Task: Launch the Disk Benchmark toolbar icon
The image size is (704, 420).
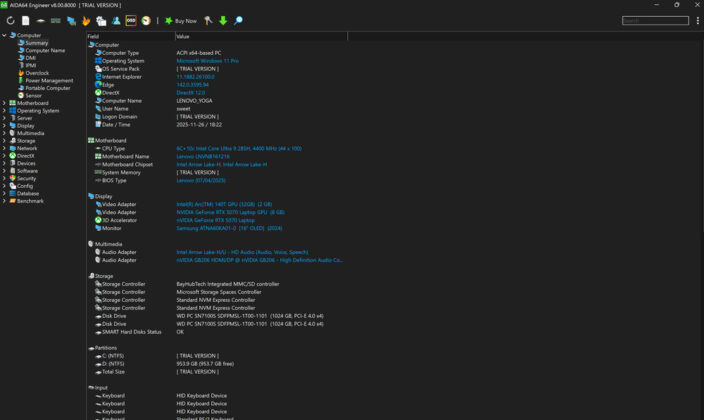Action: [40, 21]
